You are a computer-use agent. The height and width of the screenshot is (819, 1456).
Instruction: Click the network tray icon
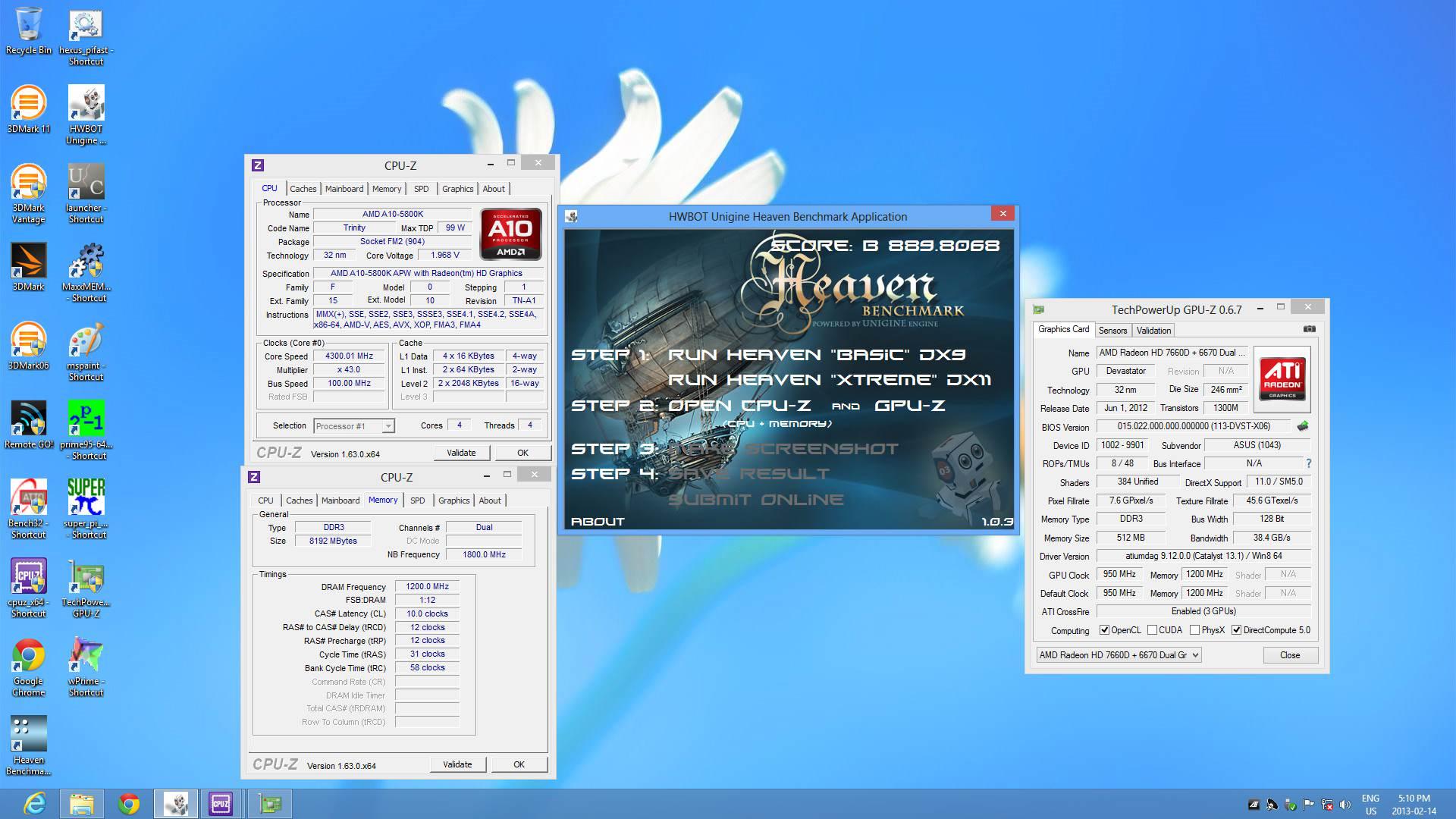tap(1327, 805)
